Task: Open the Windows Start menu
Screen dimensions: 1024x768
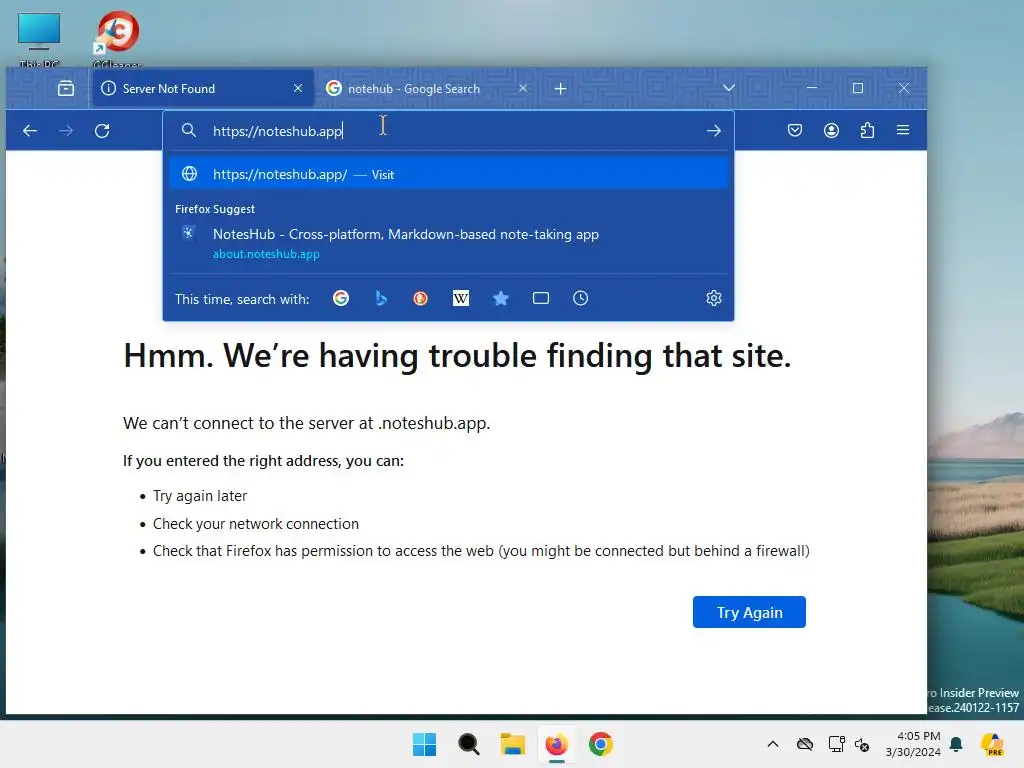Action: 424,744
